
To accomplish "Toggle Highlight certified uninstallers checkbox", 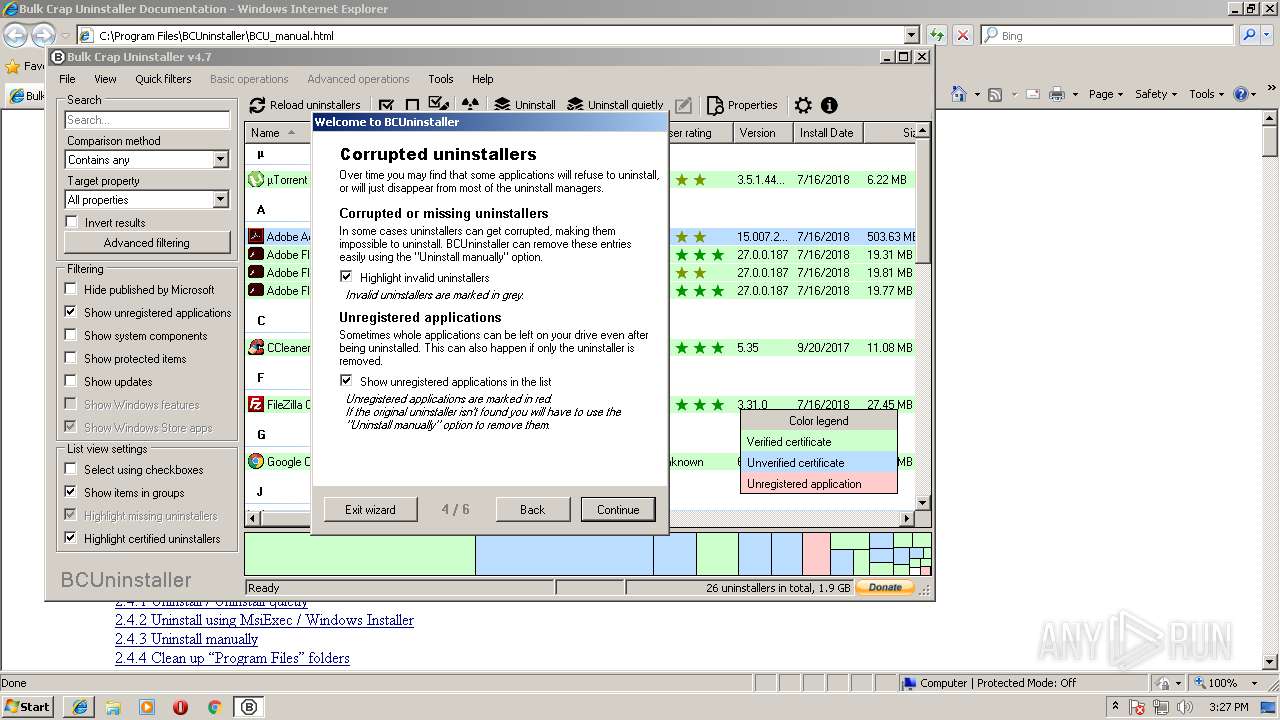I will point(71,538).
